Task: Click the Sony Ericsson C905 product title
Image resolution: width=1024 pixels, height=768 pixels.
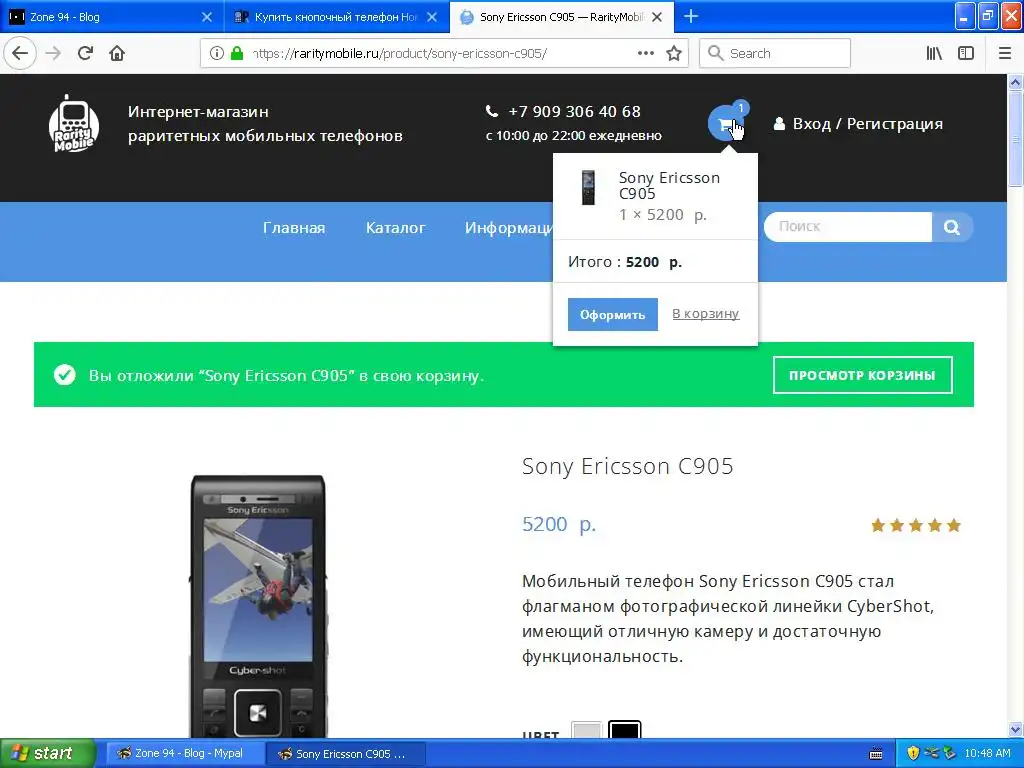Action: pos(628,466)
